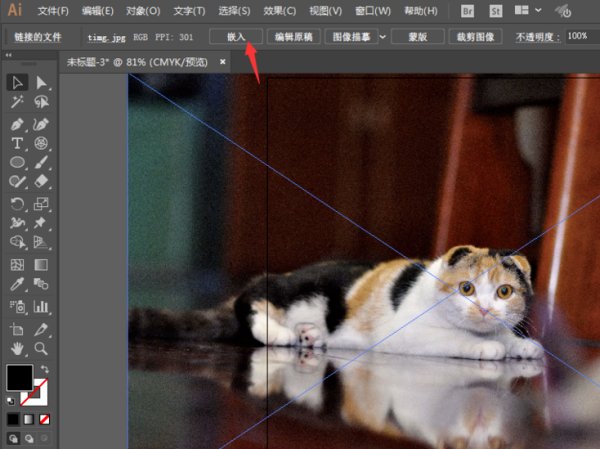Viewport: 600px width, 449px height.
Task: Open the 编辑(E) menu
Action: click(98, 11)
